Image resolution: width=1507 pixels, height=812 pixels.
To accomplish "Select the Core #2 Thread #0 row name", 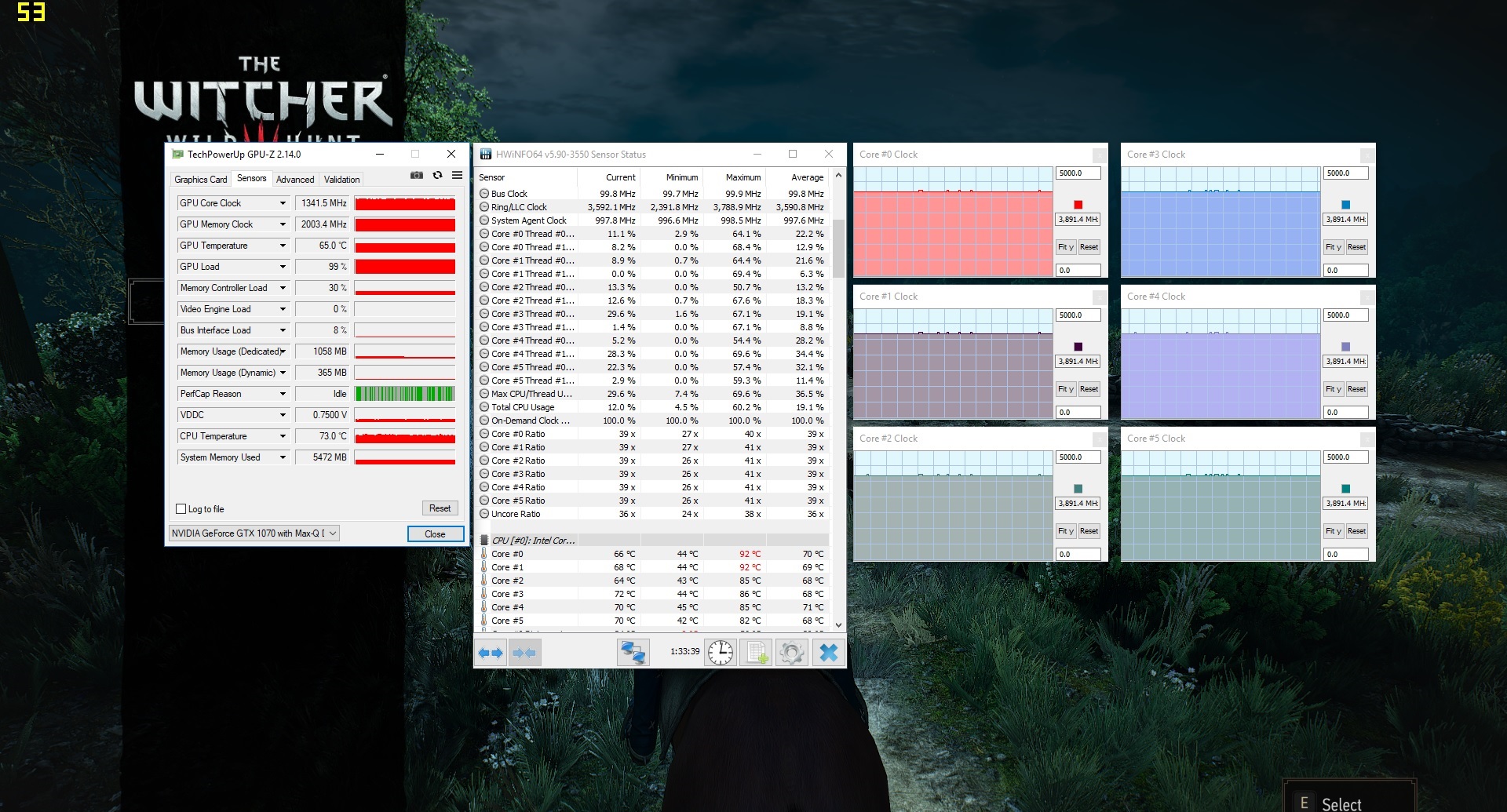I will click(x=533, y=287).
